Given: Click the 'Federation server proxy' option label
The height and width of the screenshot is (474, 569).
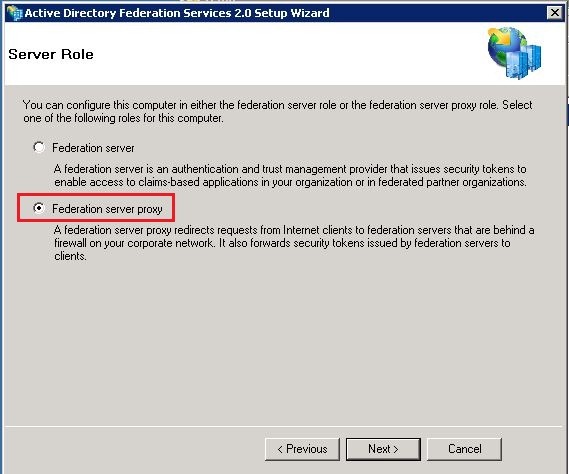Looking at the screenshot, I should [107, 209].
